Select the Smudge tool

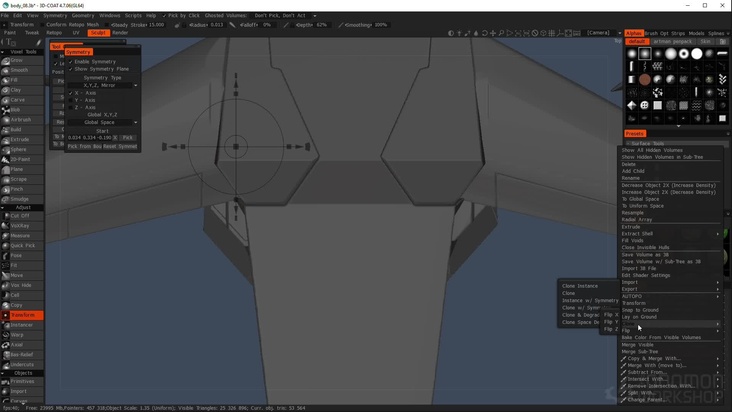[x=22, y=199]
